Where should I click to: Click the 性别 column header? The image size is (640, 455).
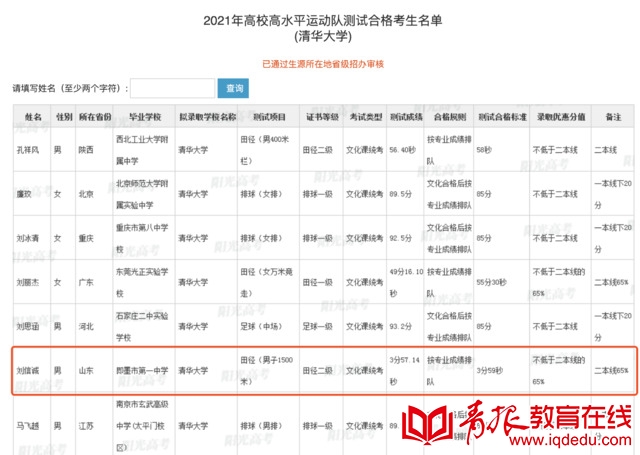coord(63,117)
